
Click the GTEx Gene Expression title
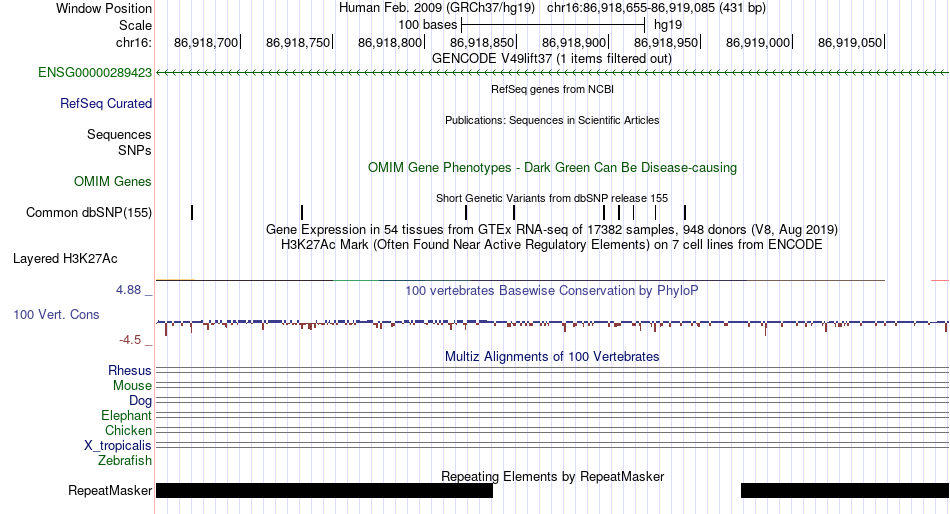[x=552, y=230]
